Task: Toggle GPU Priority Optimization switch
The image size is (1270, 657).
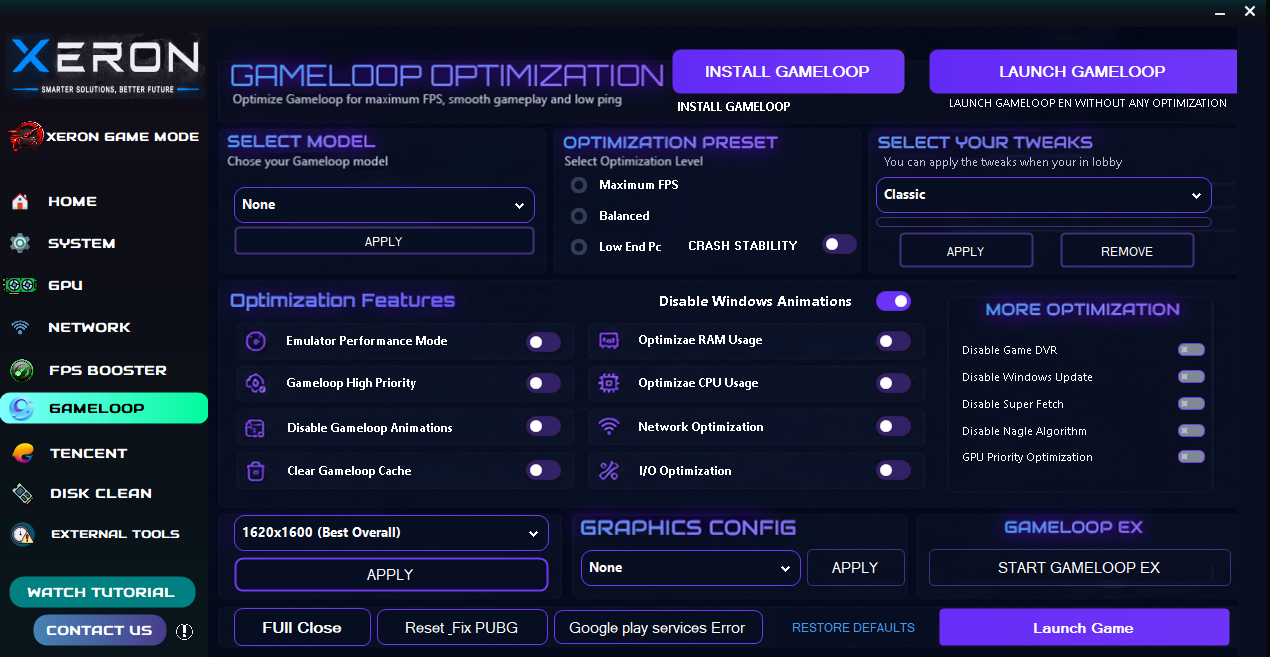Action: (x=1191, y=457)
